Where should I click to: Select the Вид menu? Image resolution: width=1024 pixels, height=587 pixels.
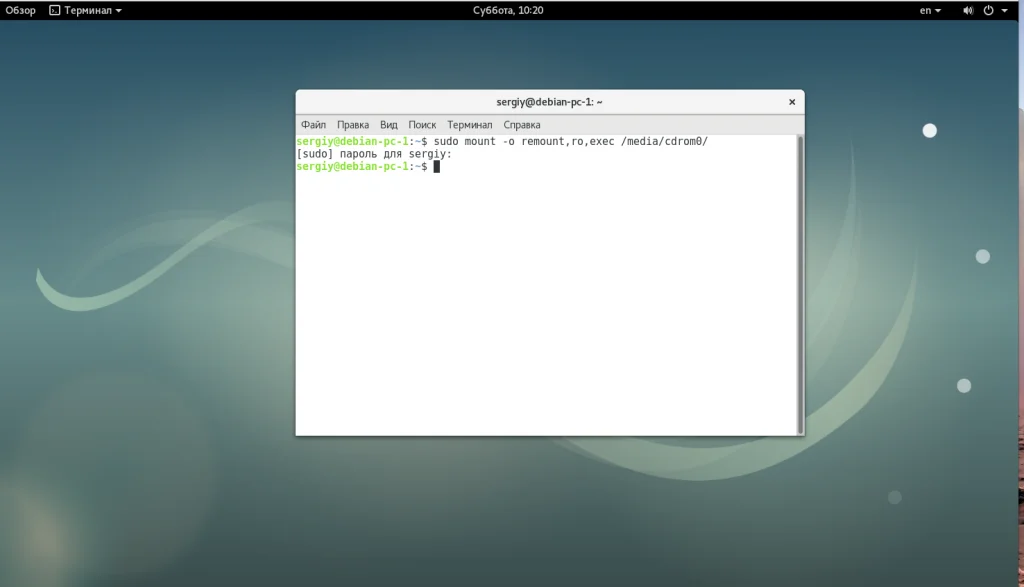click(389, 125)
